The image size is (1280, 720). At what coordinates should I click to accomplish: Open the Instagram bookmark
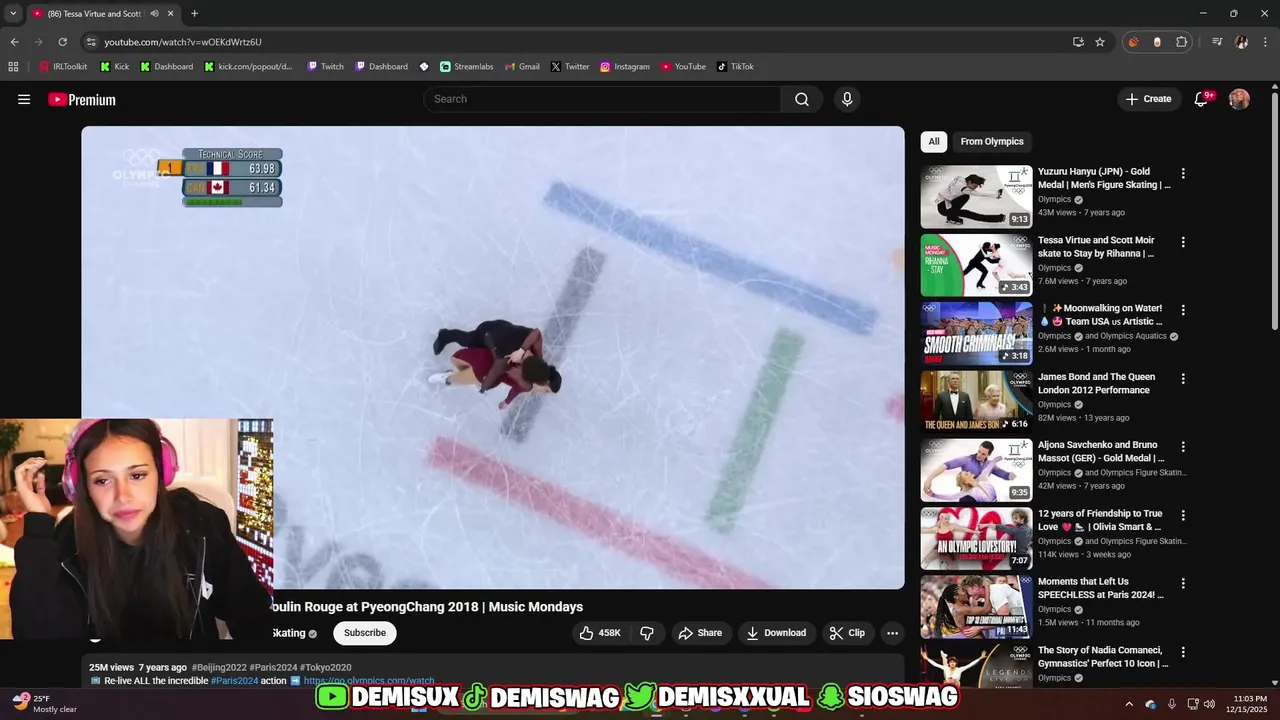[x=625, y=67]
